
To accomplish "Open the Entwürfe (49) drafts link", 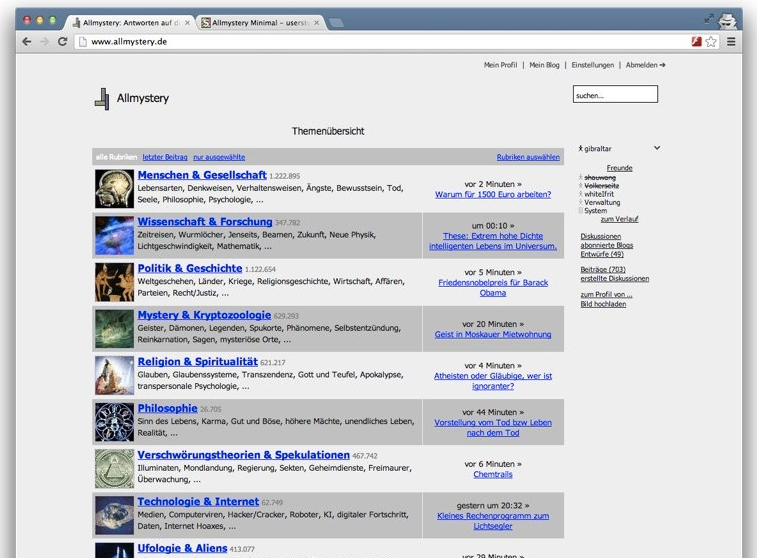I will click(602, 255).
